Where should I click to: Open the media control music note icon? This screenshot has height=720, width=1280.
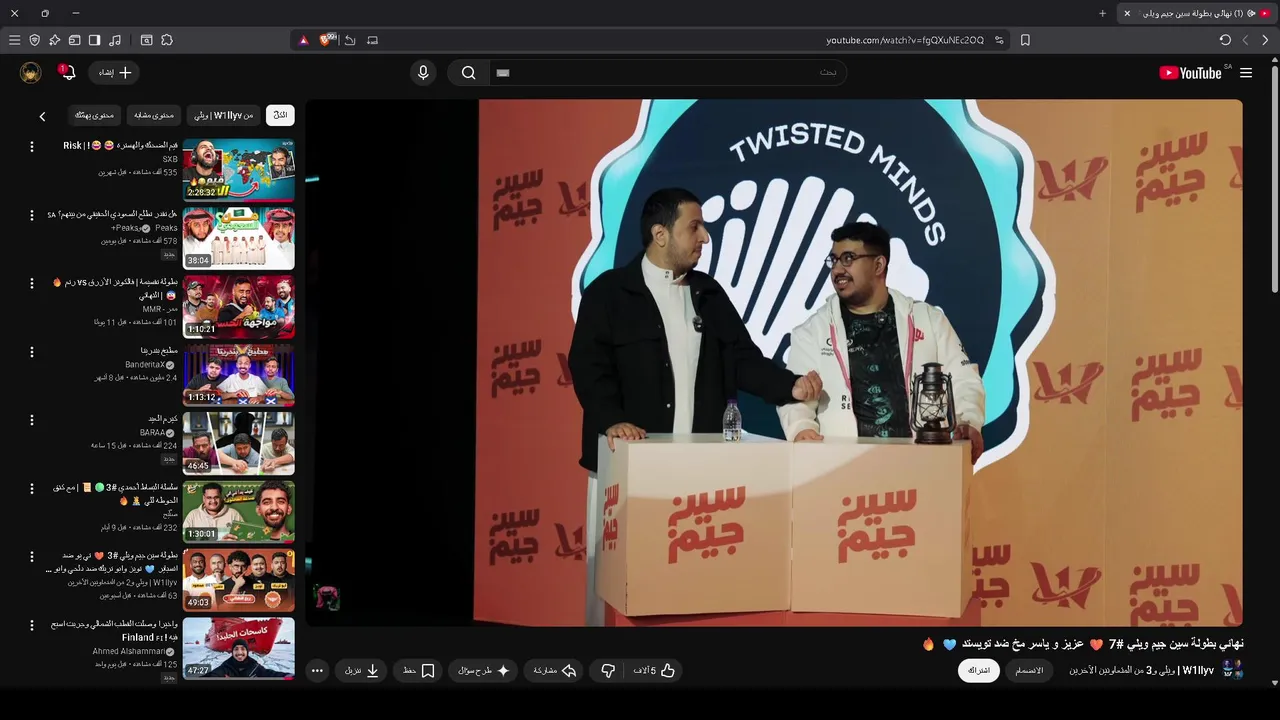pos(115,40)
